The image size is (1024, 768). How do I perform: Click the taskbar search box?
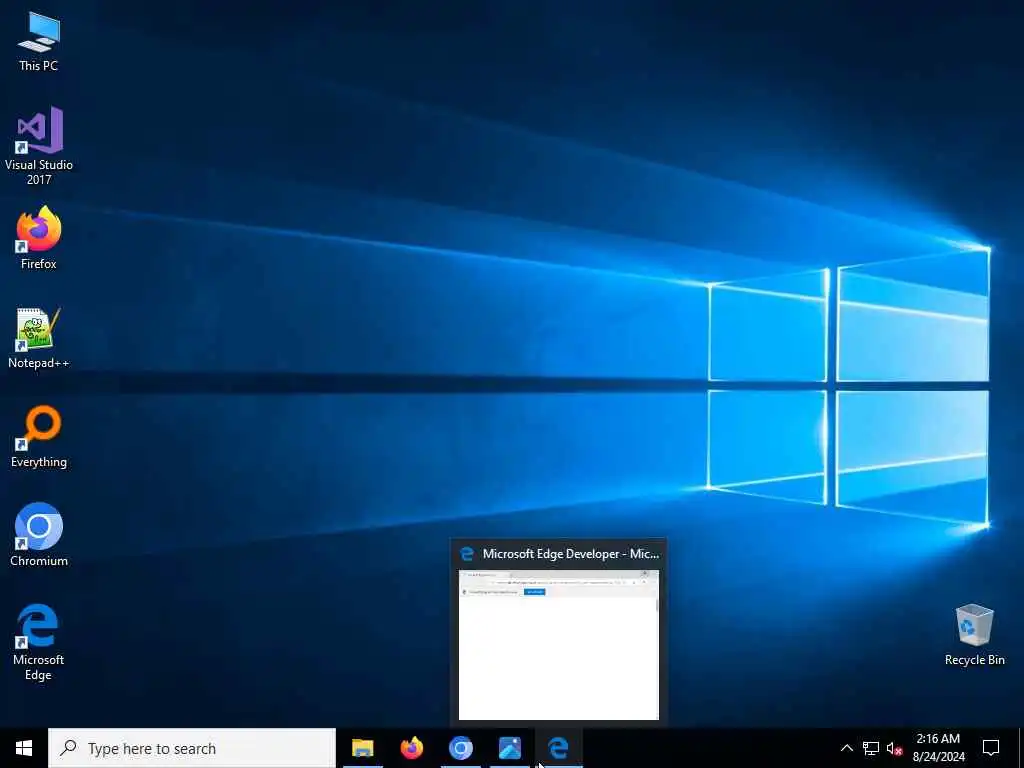coord(191,748)
